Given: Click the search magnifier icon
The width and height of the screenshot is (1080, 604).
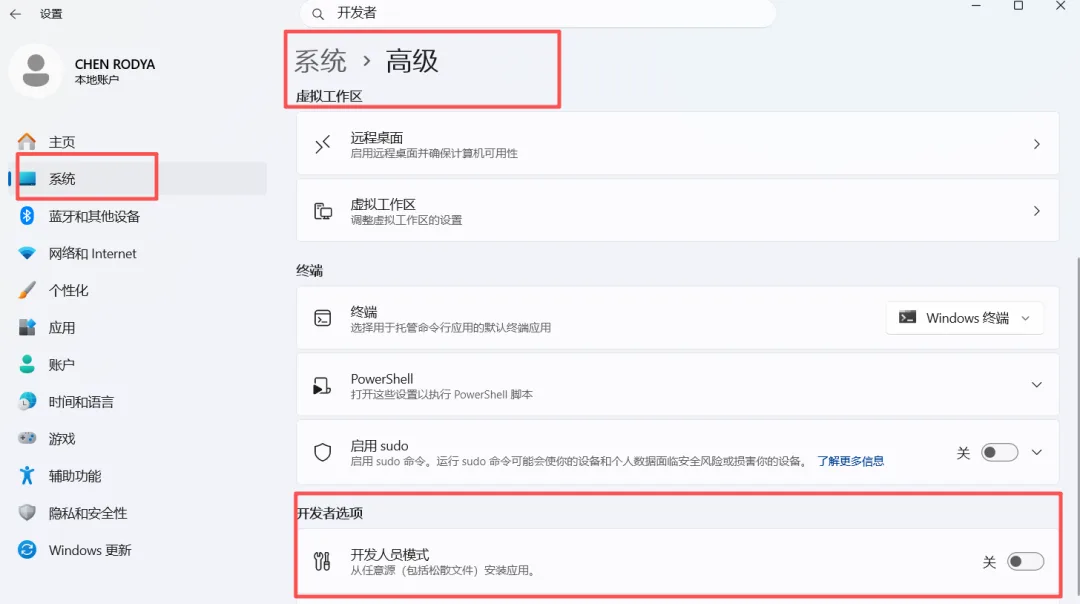Looking at the screenshot, I should point(318,14).
